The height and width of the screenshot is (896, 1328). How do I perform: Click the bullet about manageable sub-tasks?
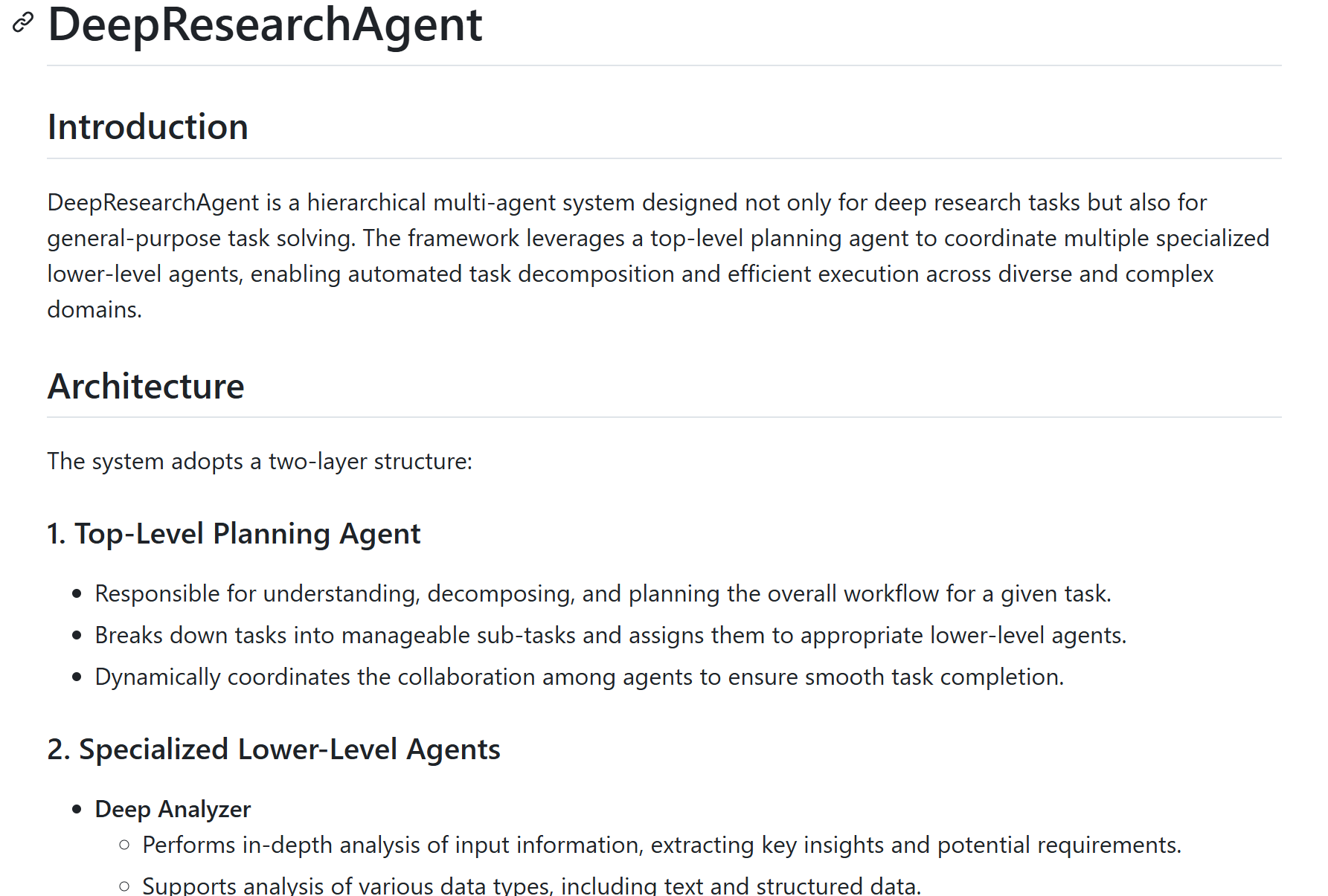[611, 636]
